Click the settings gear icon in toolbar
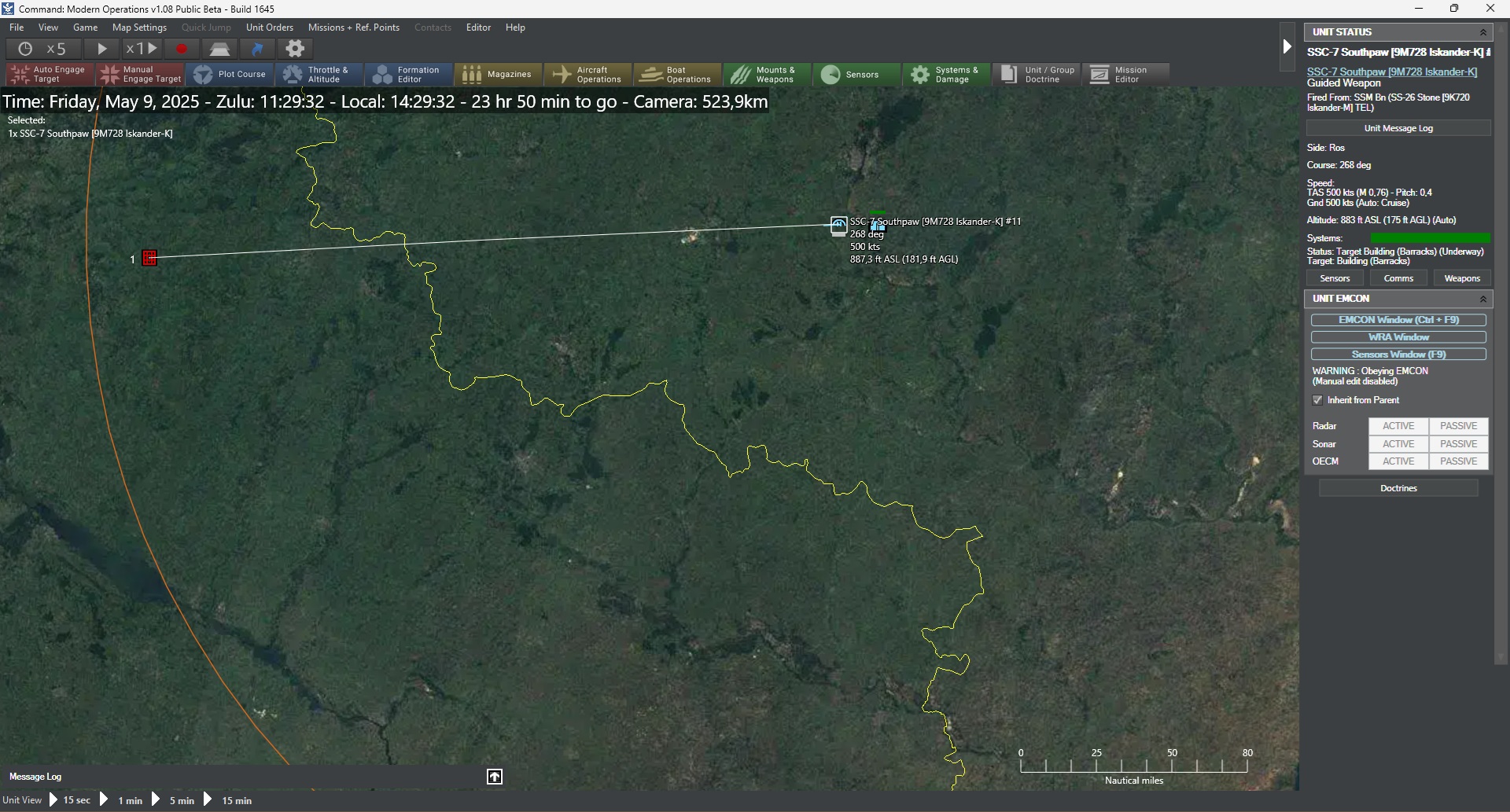 (295, 49)
